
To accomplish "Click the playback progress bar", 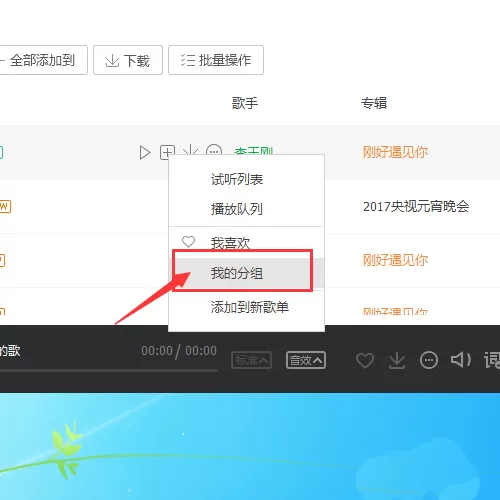I will (x=109, y=370).
